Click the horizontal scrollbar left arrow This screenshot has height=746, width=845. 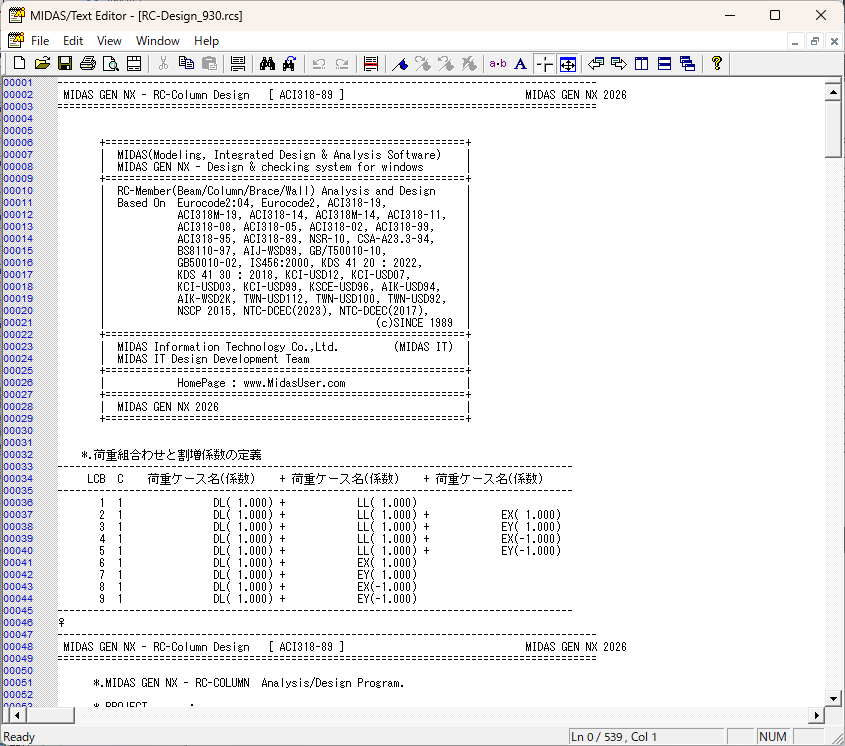pyautogui.click(x=18, y=715)
